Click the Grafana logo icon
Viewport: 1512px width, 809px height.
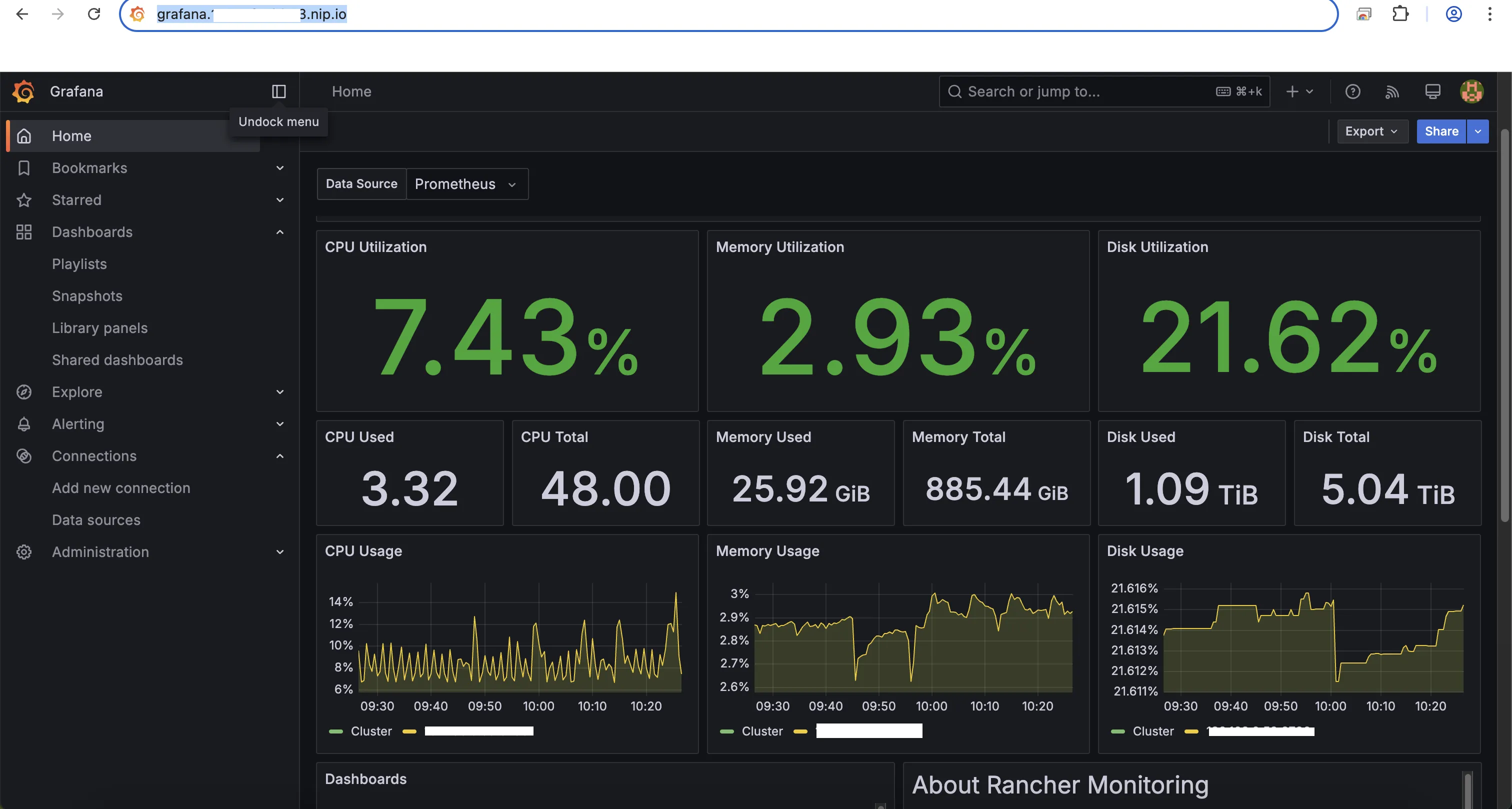(x=23, y=91)
